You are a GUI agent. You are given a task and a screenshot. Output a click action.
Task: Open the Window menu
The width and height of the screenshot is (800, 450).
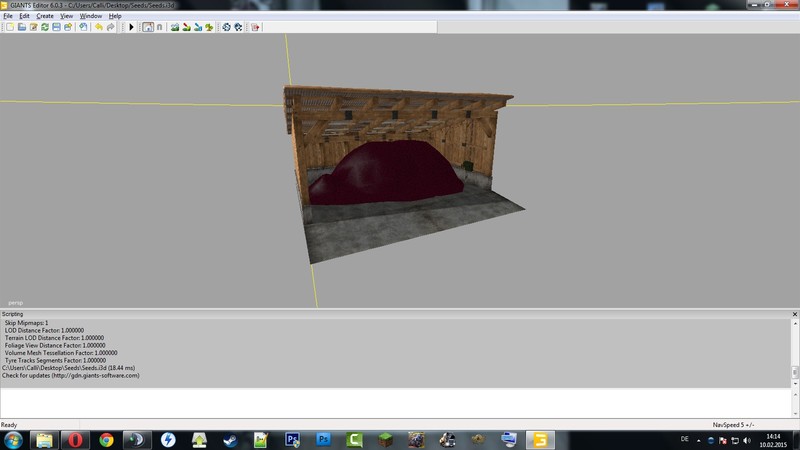pyautogui.click(x=91, y=16)
